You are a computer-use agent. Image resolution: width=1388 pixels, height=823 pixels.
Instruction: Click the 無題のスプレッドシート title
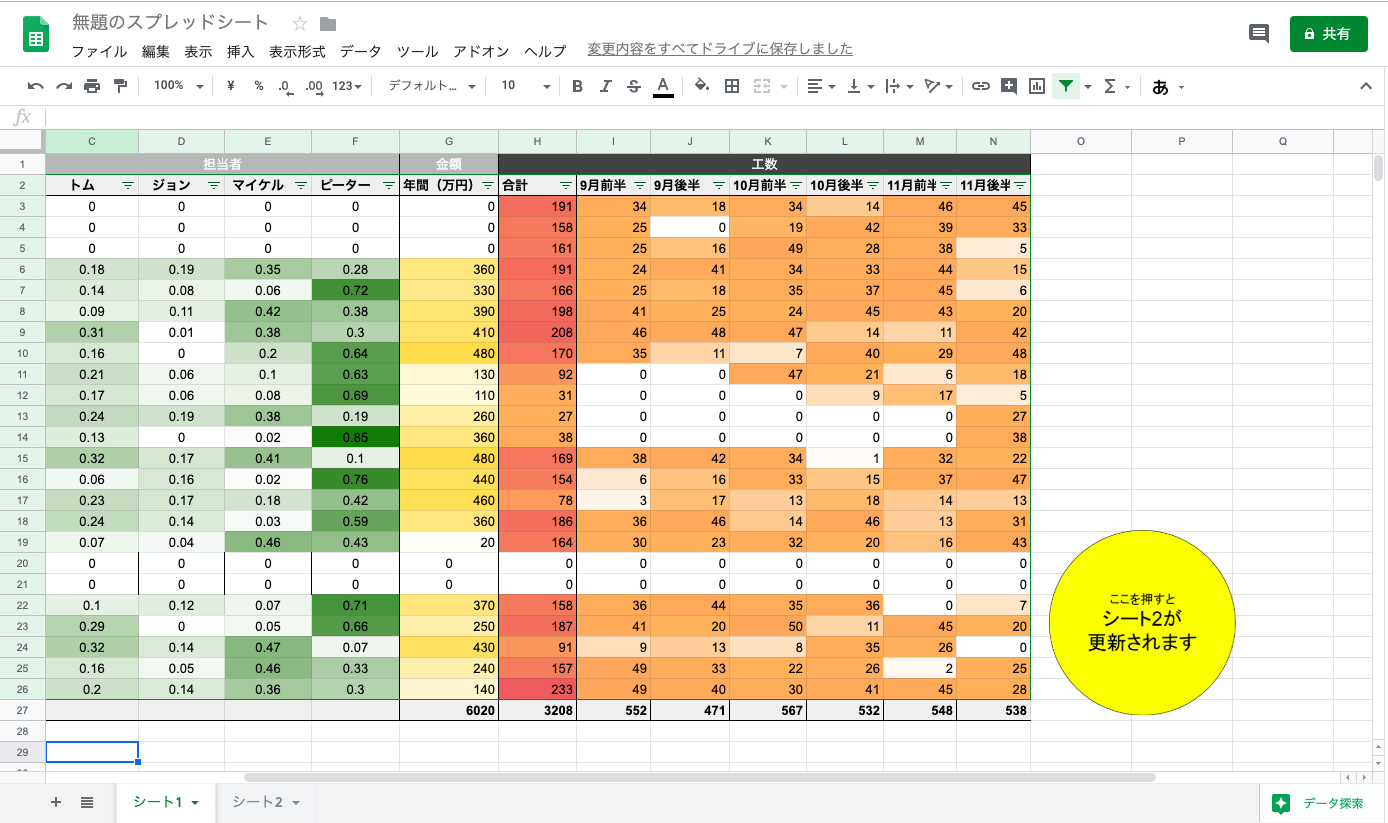170,23
